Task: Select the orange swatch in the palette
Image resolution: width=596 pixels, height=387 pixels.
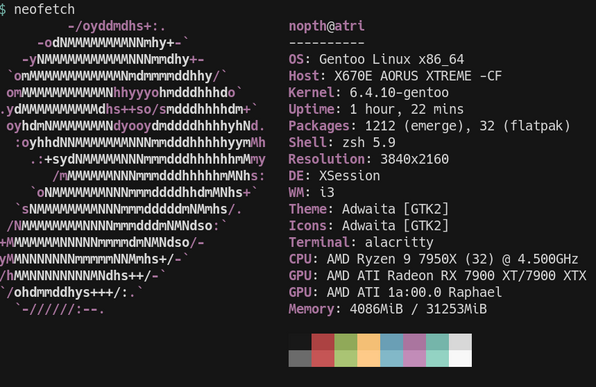Action: pos(369,342)
